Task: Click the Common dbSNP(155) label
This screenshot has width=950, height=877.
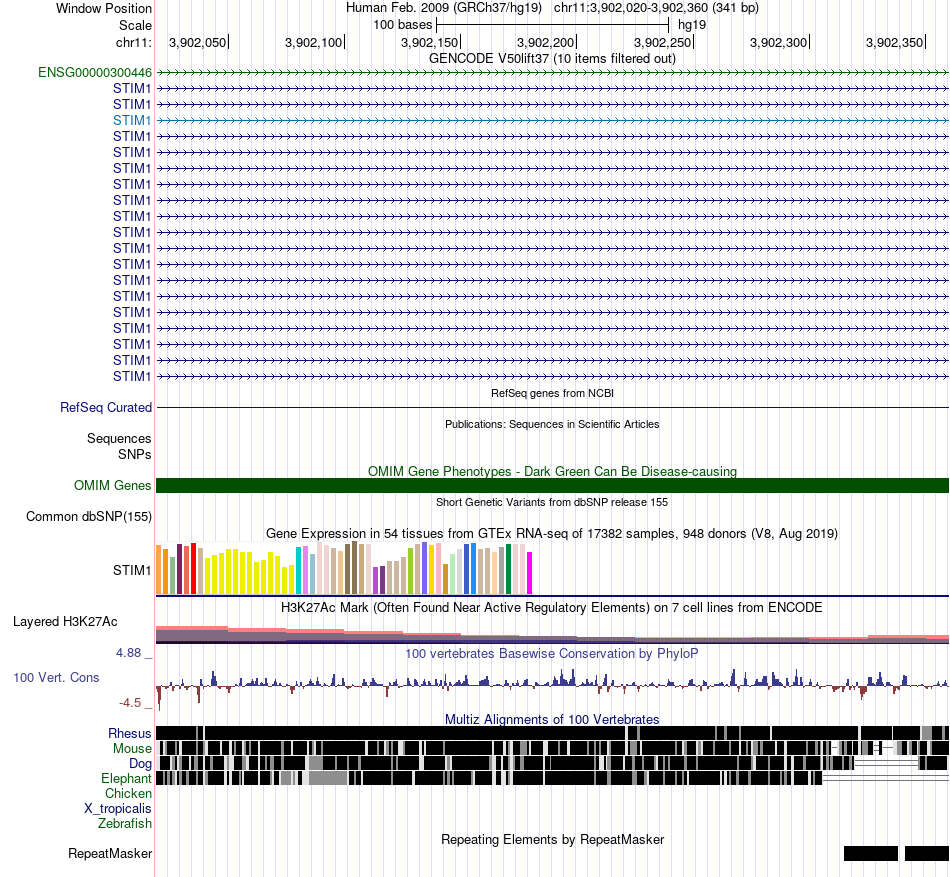Action: click(88, 517)
